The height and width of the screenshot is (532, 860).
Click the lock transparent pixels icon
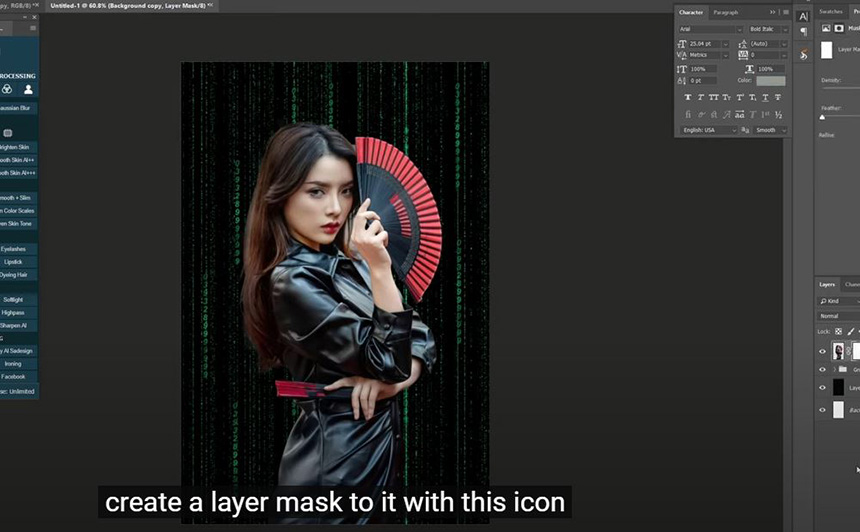838,331
